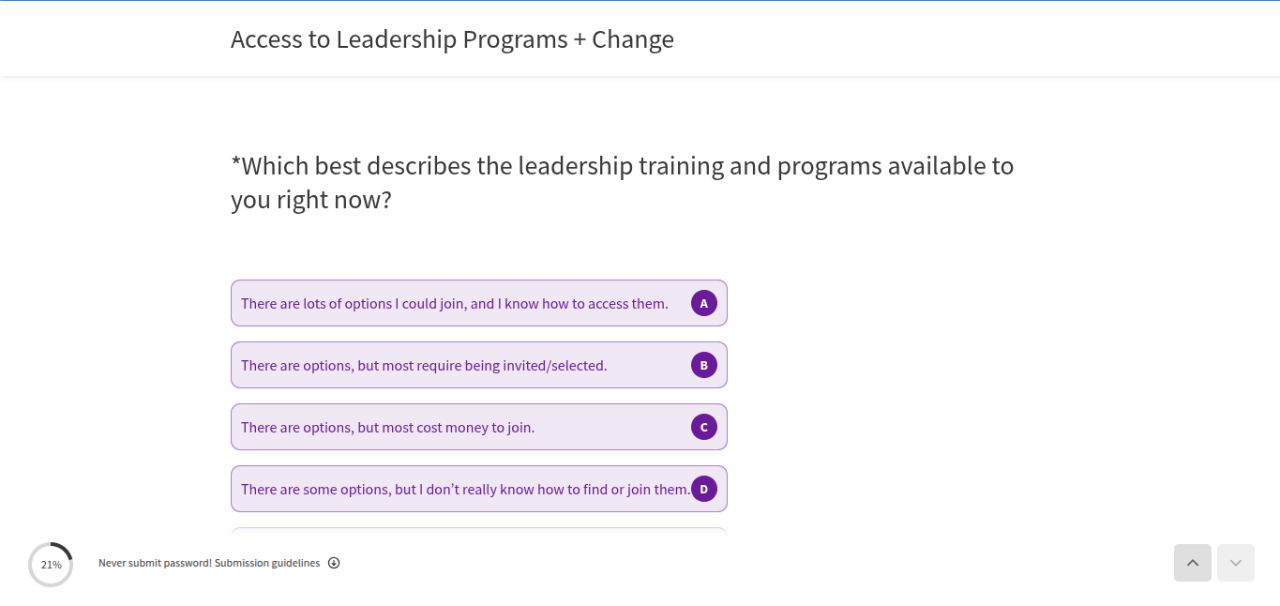The image size is (1280, 606).
Task: Go to next question with down chevron
Action: tap(1236, 563)
